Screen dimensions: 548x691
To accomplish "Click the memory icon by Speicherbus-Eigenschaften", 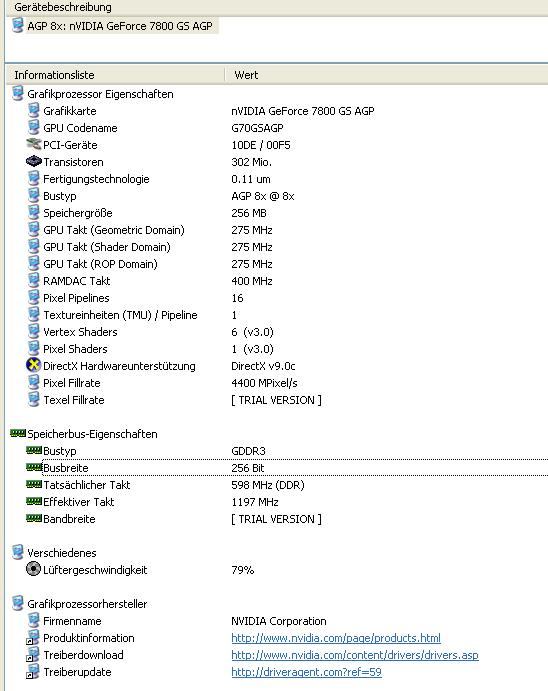I will (18, 434).
